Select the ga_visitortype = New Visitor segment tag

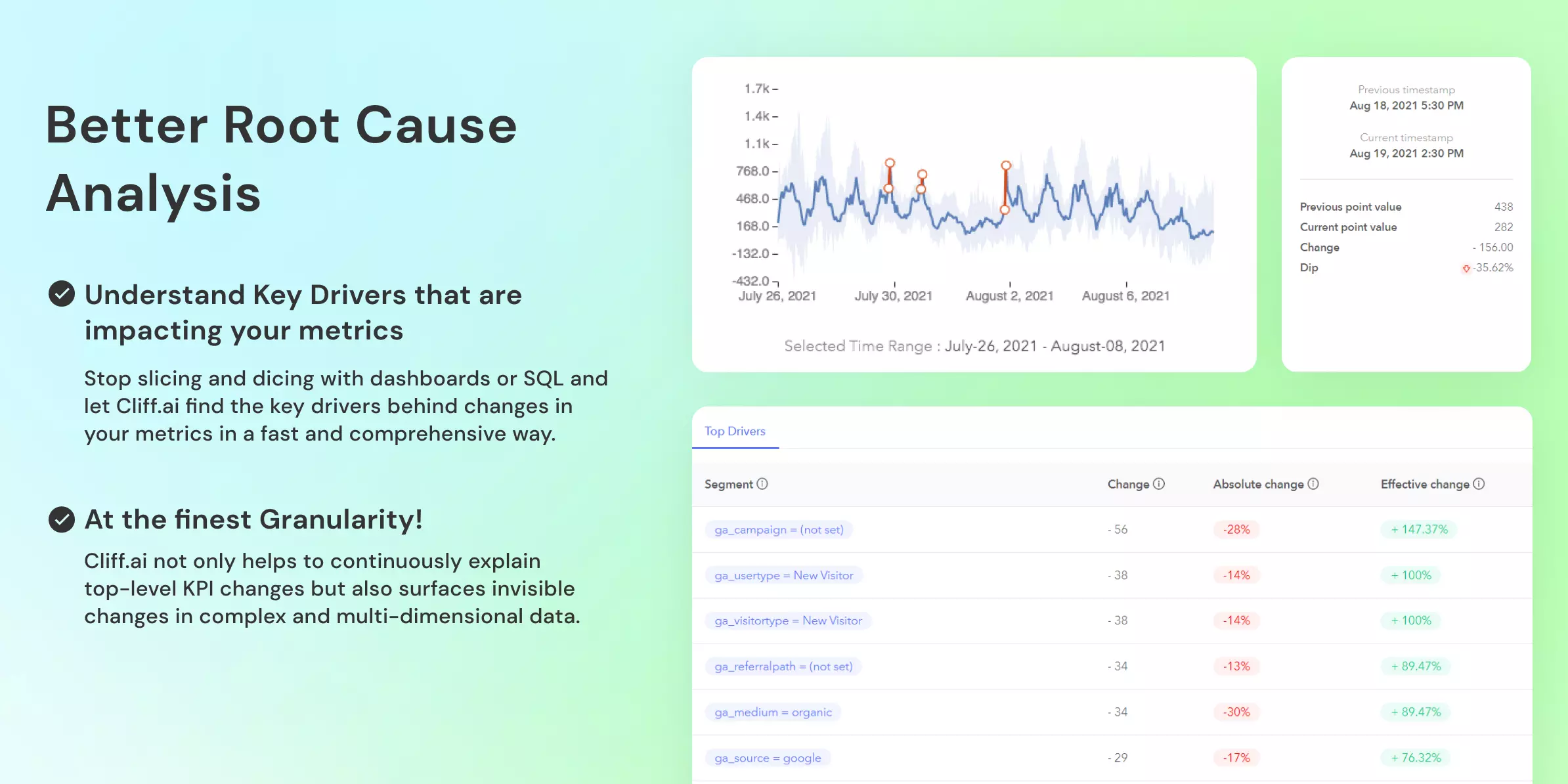pyautogui.click(x=788, y=621)
